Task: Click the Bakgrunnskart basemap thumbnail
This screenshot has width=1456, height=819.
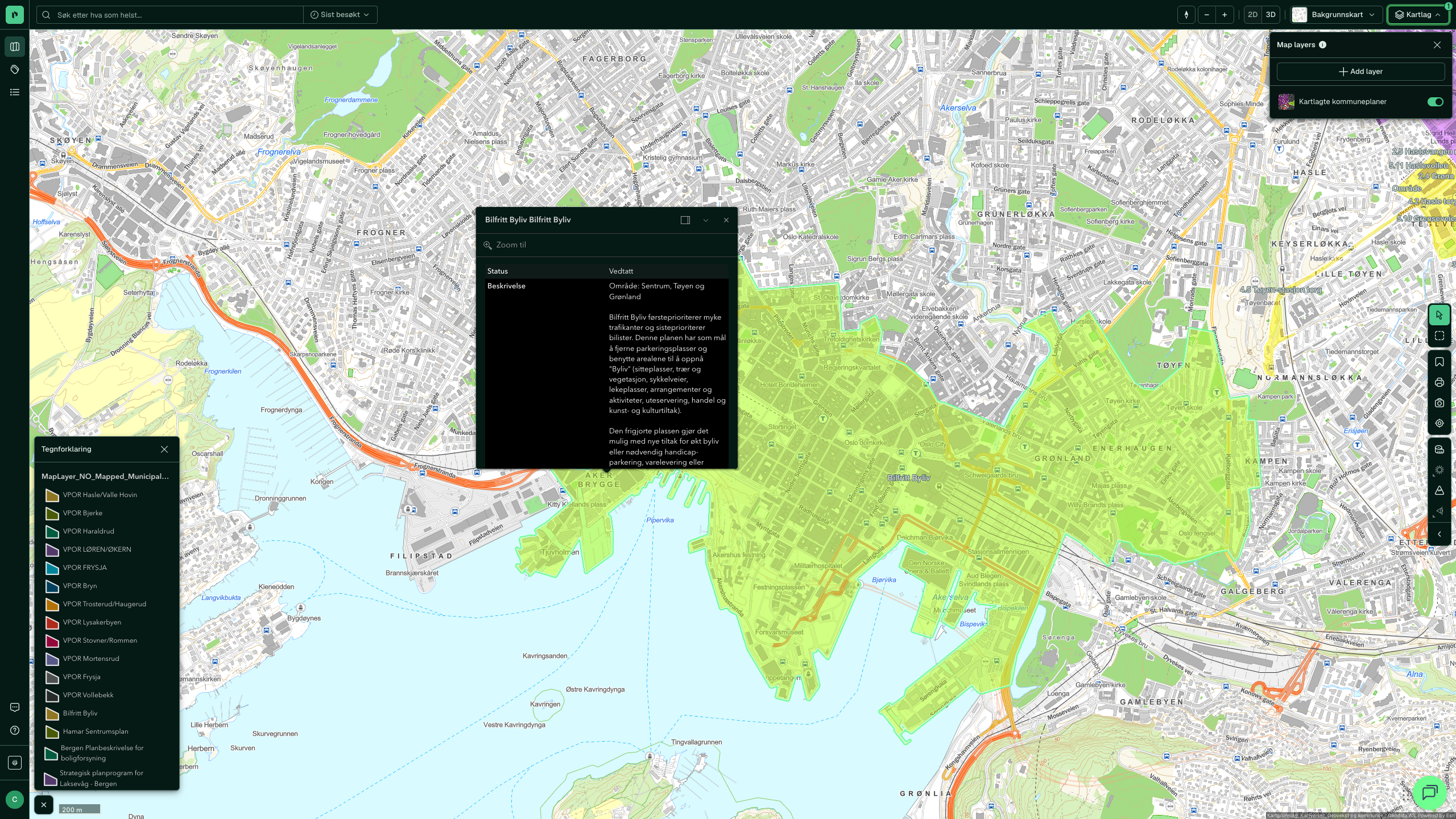Action: pos(1300,15)
